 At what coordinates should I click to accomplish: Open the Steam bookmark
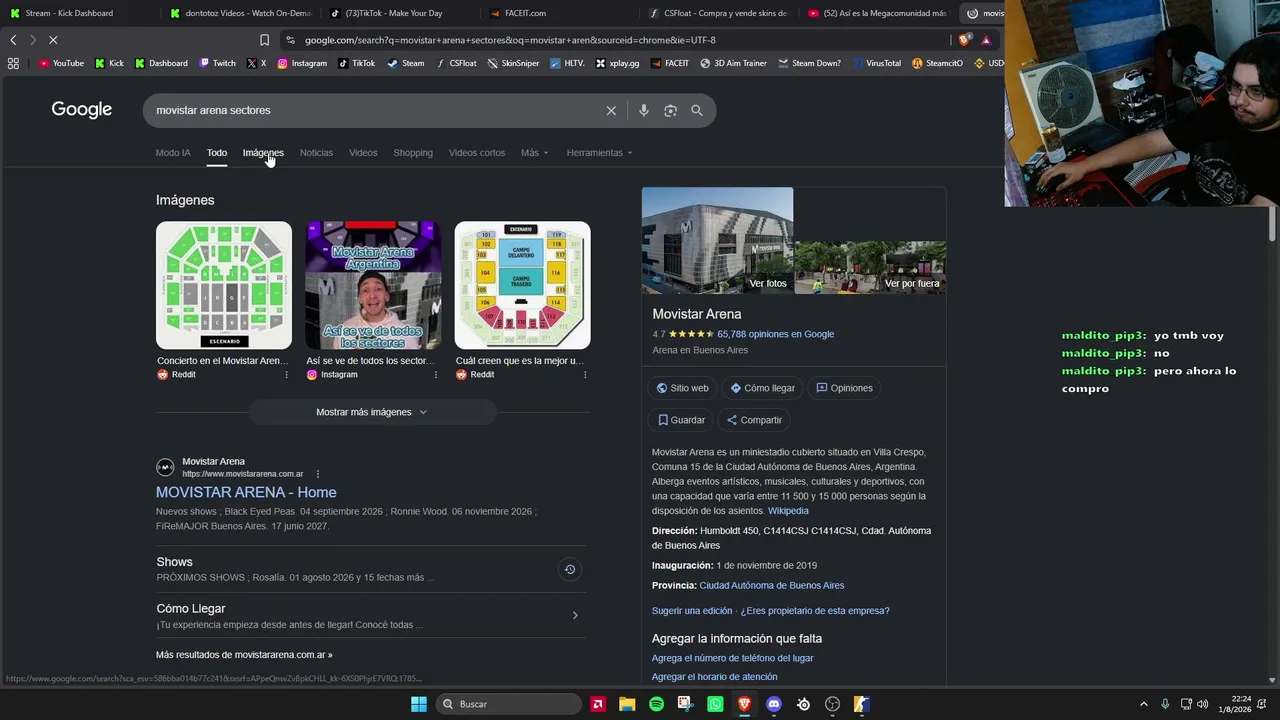(x=406, y=63)
